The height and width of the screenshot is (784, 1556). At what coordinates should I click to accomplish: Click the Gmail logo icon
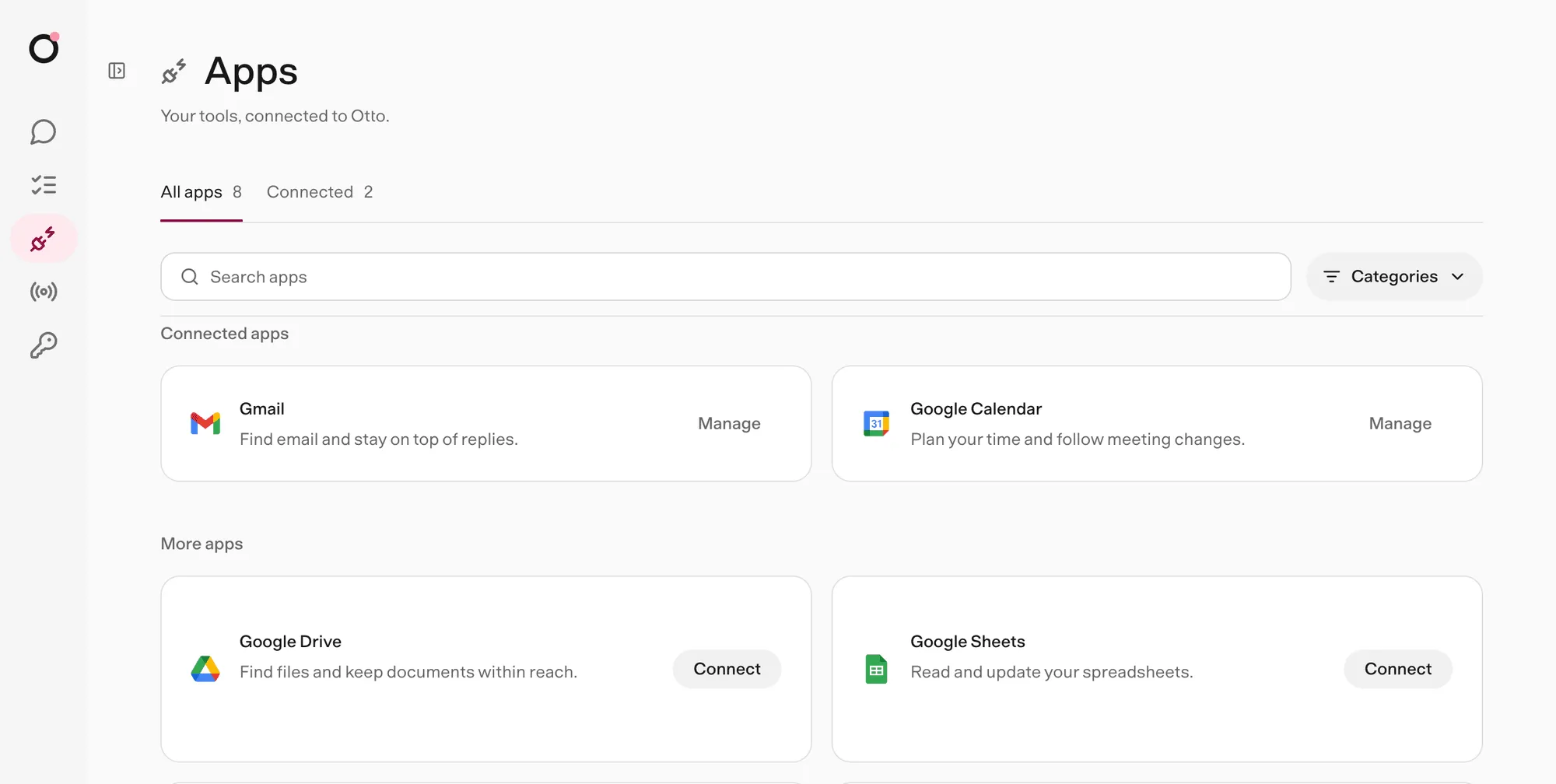205,423
